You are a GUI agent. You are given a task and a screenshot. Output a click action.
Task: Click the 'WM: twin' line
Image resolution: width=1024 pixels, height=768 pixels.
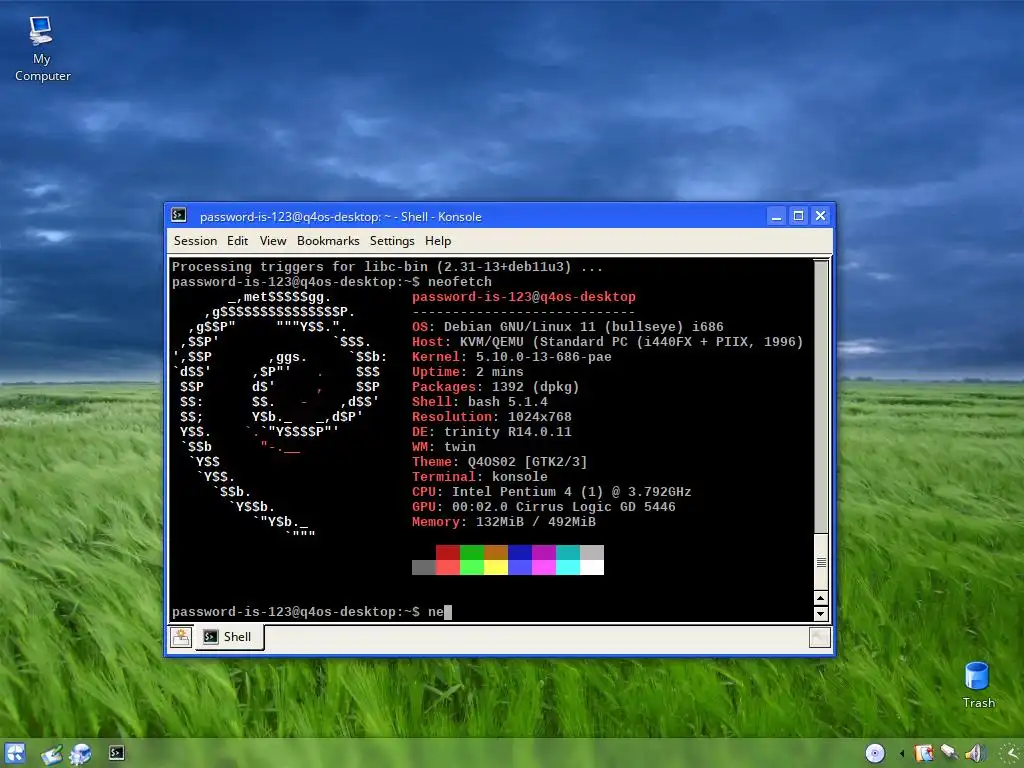[x=443, y=447]
